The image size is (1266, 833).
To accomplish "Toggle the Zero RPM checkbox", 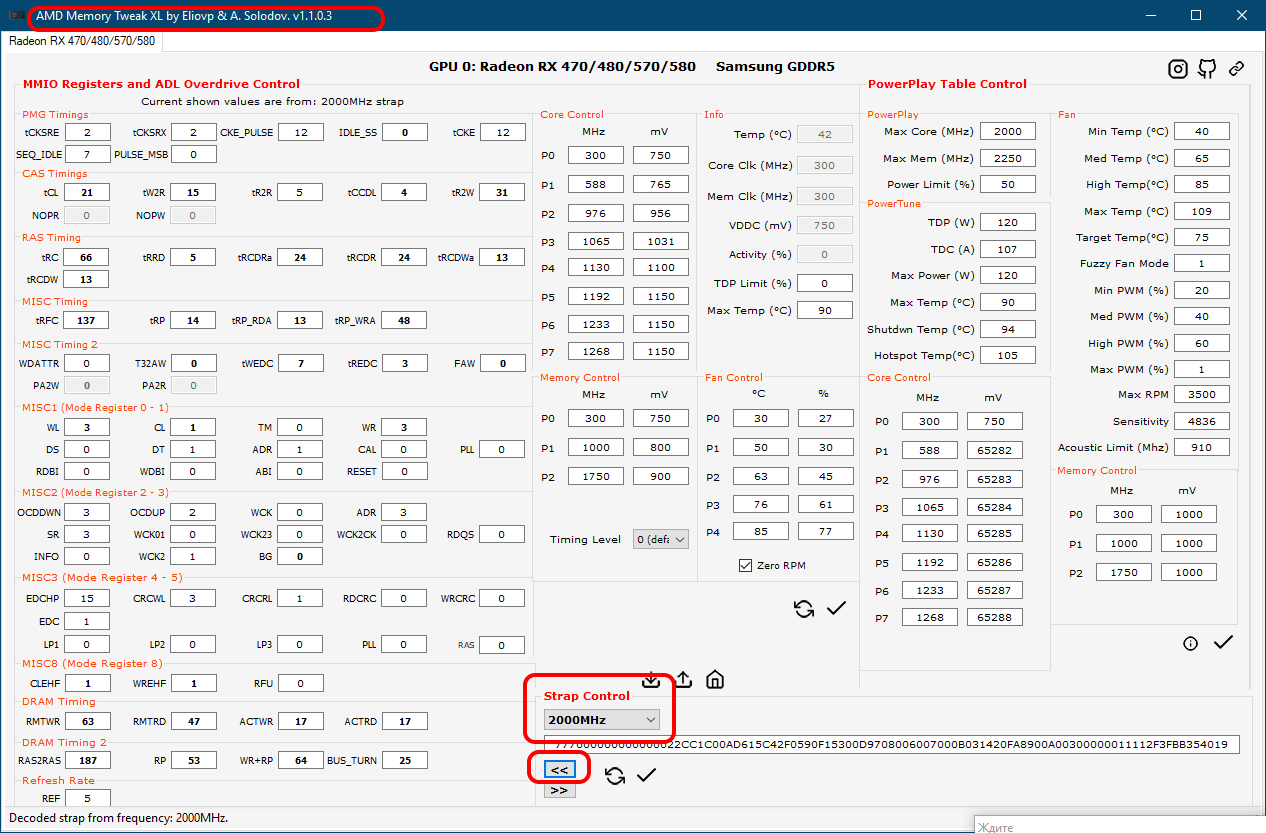I will point(745,566).
